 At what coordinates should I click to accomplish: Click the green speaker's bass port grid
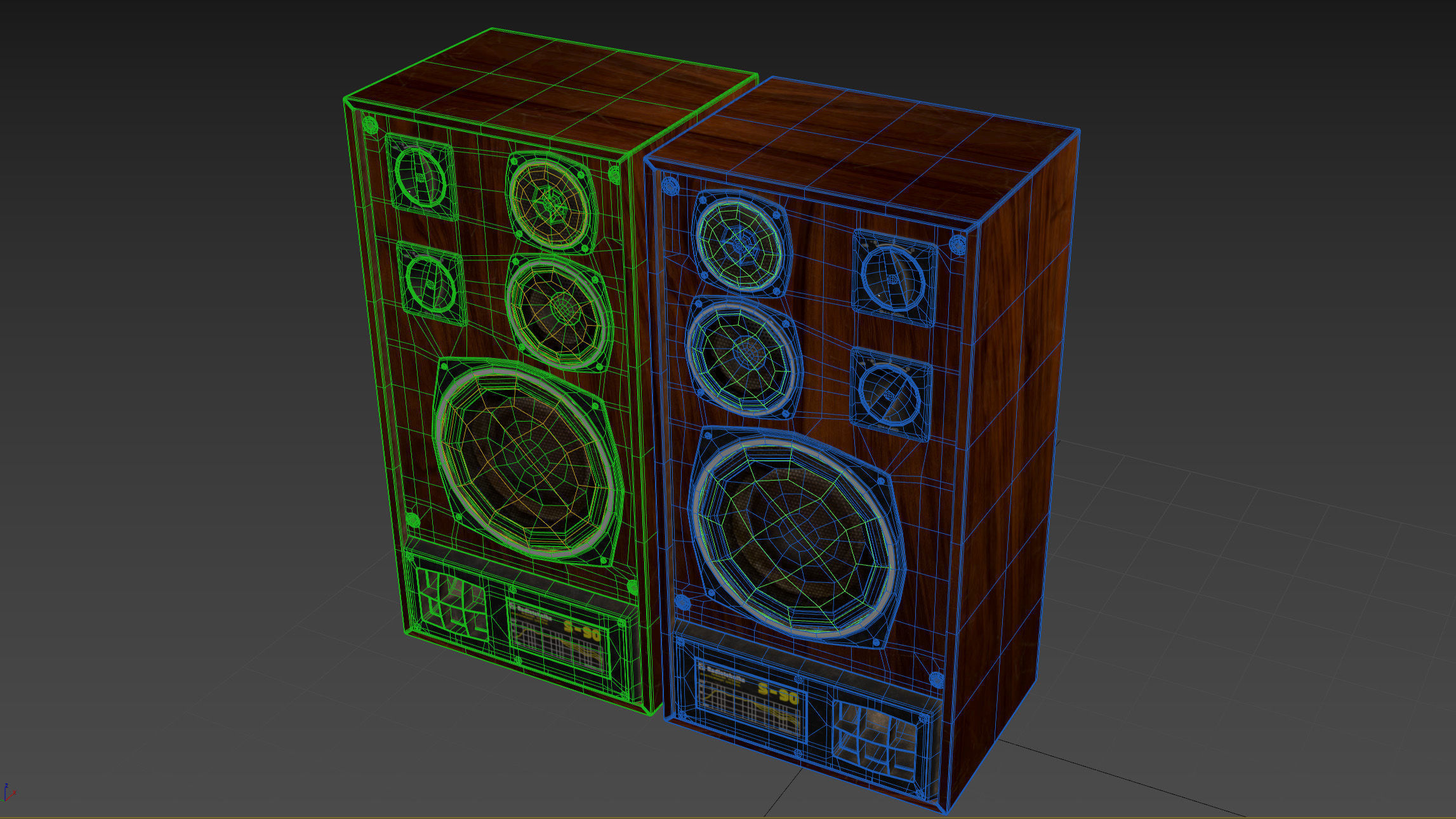(x=453, y=603)
